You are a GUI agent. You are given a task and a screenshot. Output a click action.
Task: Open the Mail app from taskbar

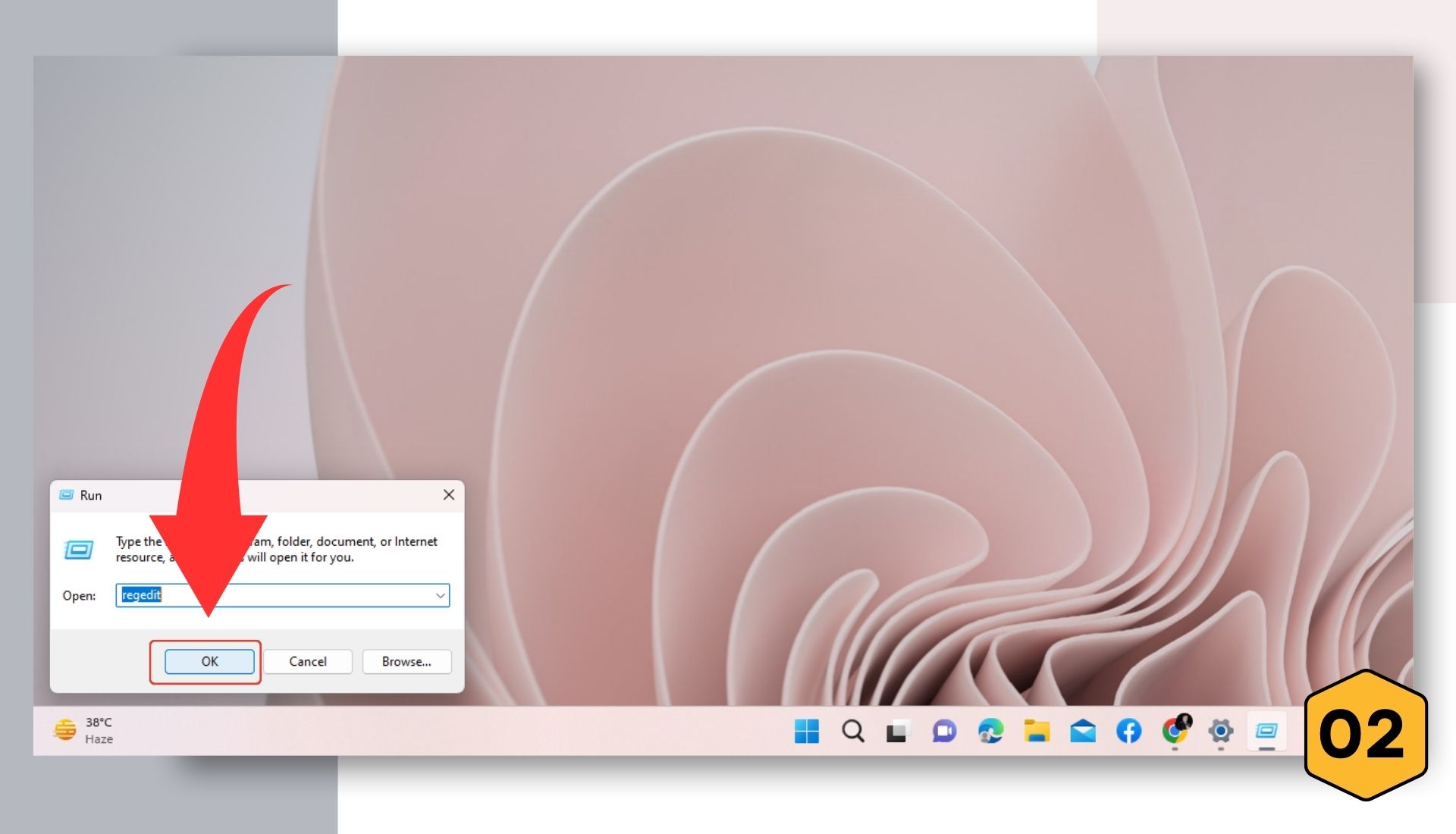1083,731
